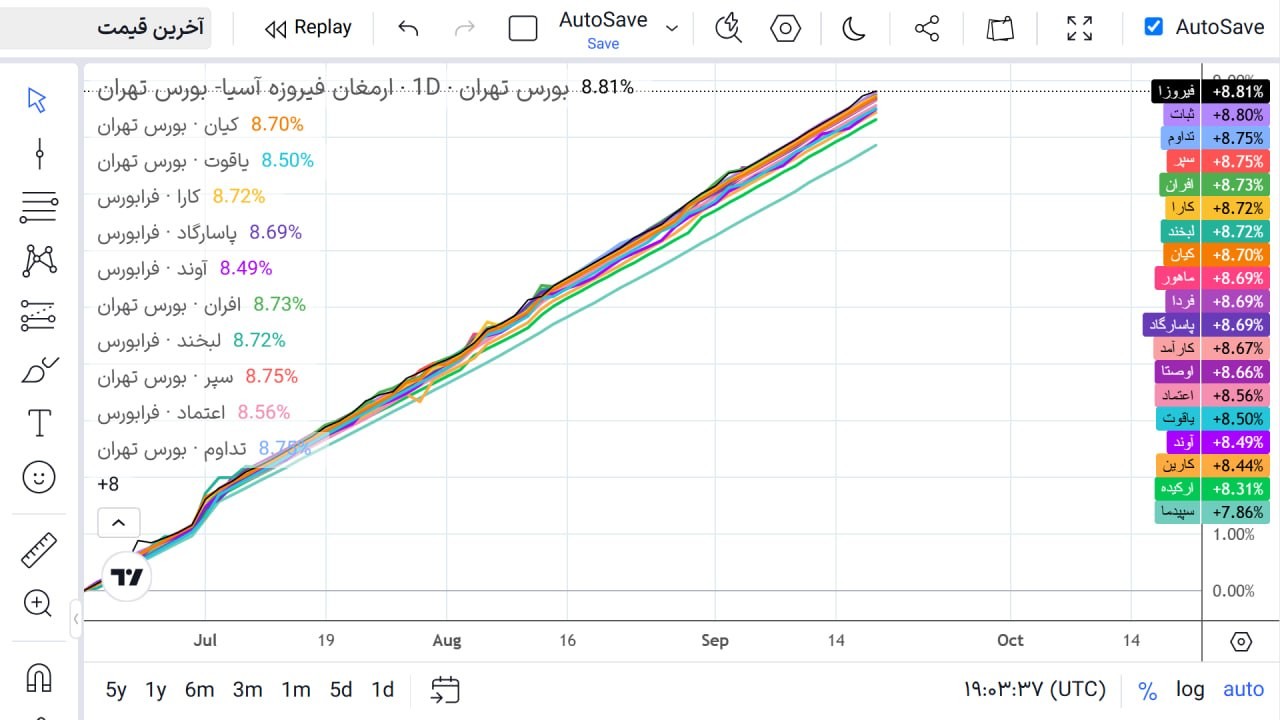
Task: Select the 1y time range
Action: pyautogui.click(x=156, y=689)
